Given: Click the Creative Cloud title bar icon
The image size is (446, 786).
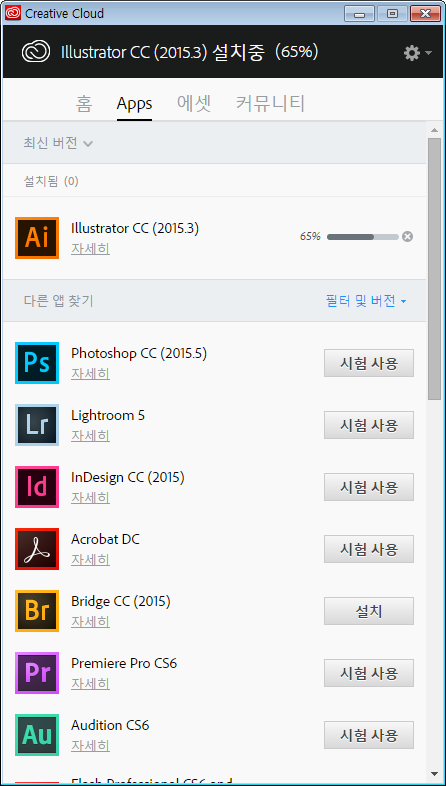Looking at the screenshot, I should coord(13,13).
